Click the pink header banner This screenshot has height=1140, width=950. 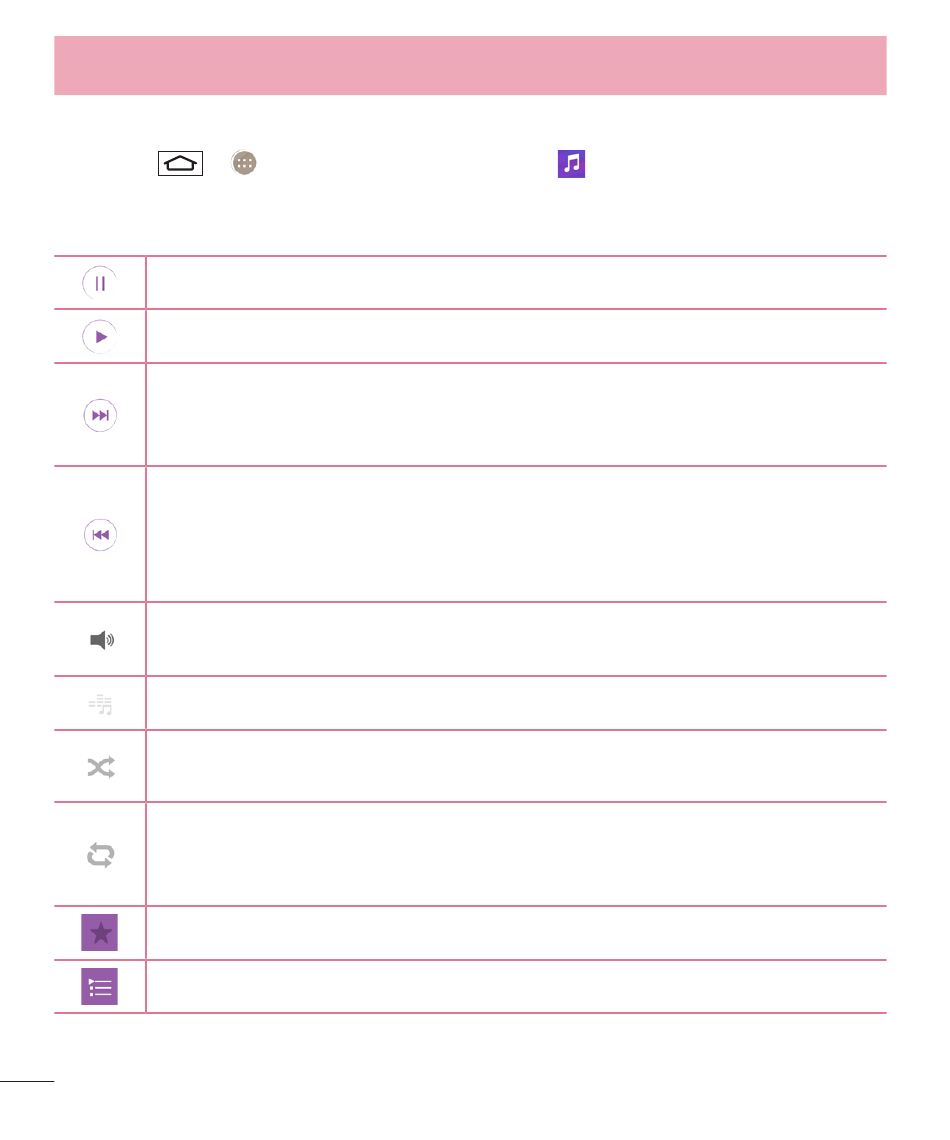click(x=470, y=65)
